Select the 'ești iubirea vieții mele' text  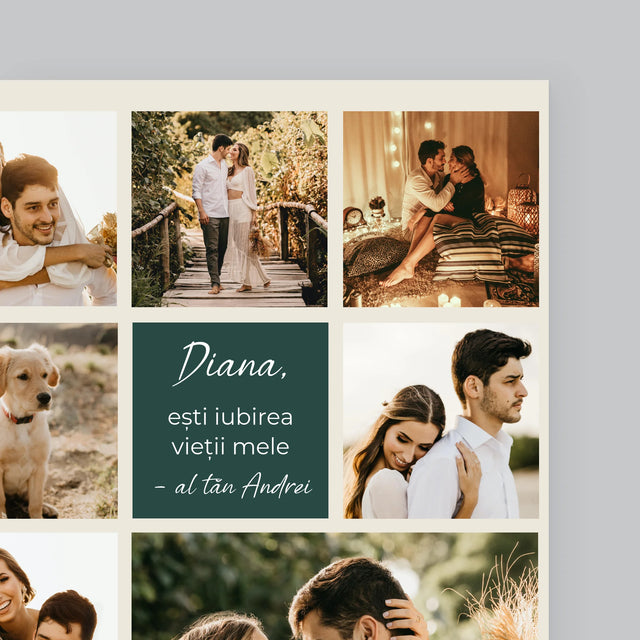(230, 431)
